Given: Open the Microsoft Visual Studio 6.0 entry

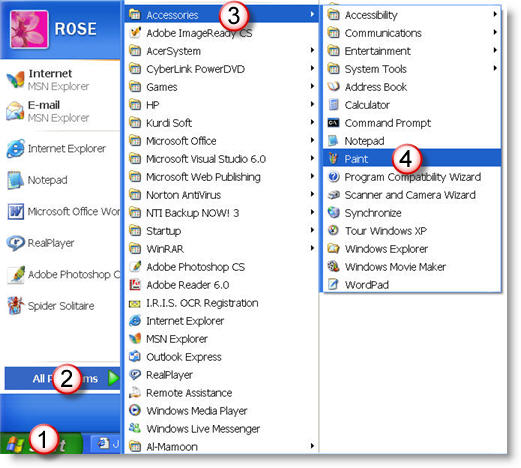Looking at the screenshot, I should [x=221, y=159].
